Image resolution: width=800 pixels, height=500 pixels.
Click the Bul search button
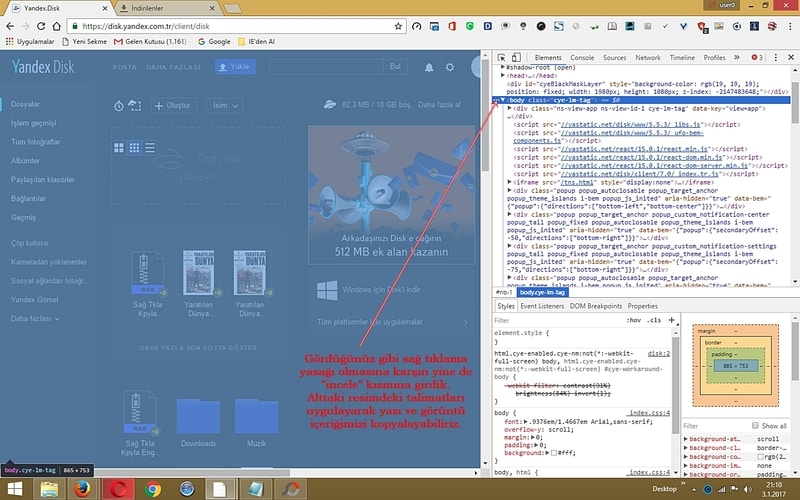coord(395,66)
